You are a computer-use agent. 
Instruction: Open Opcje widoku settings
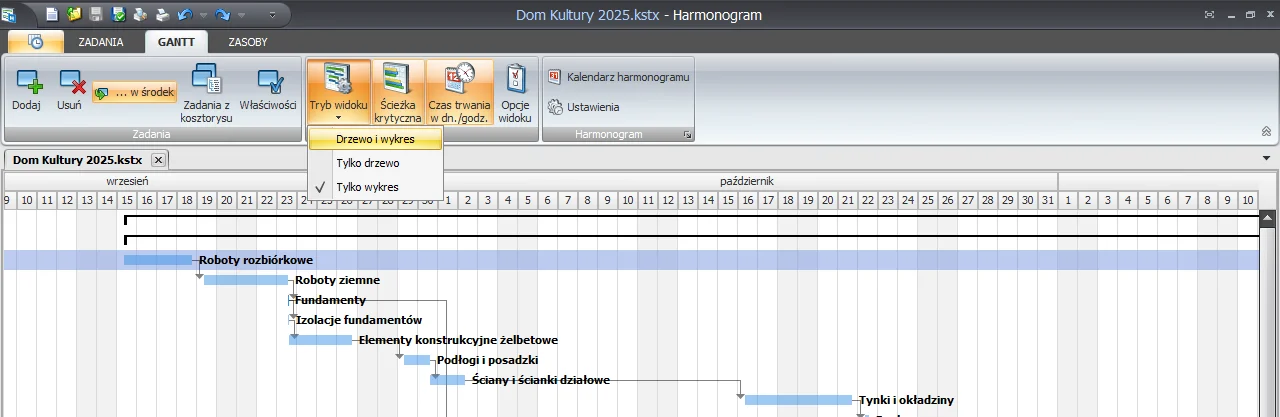(515, 92)
